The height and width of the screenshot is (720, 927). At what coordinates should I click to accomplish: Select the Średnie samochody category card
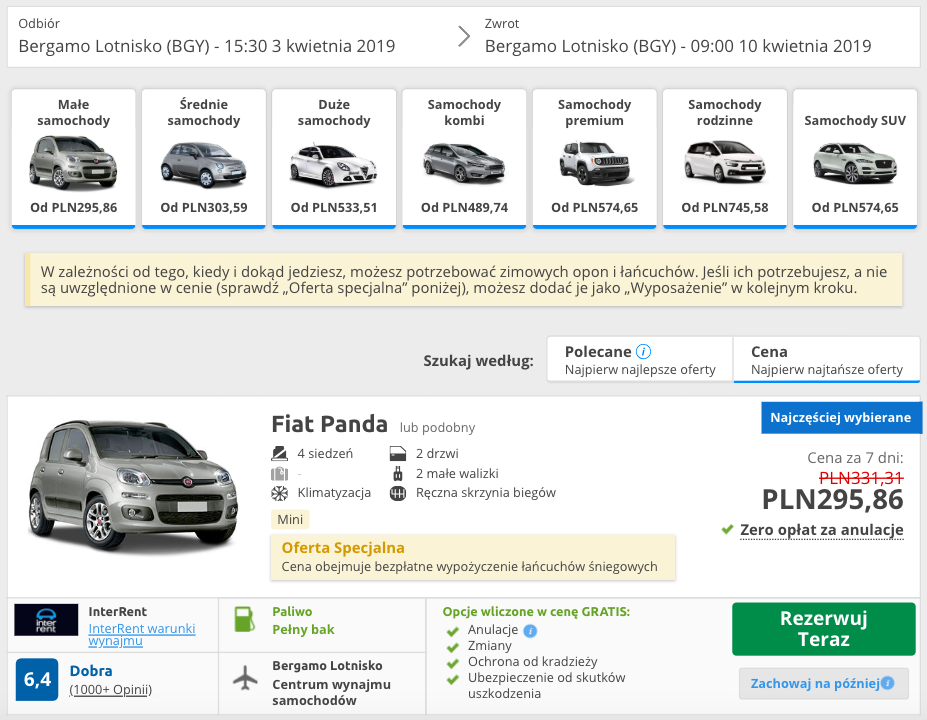click(203, 158)
